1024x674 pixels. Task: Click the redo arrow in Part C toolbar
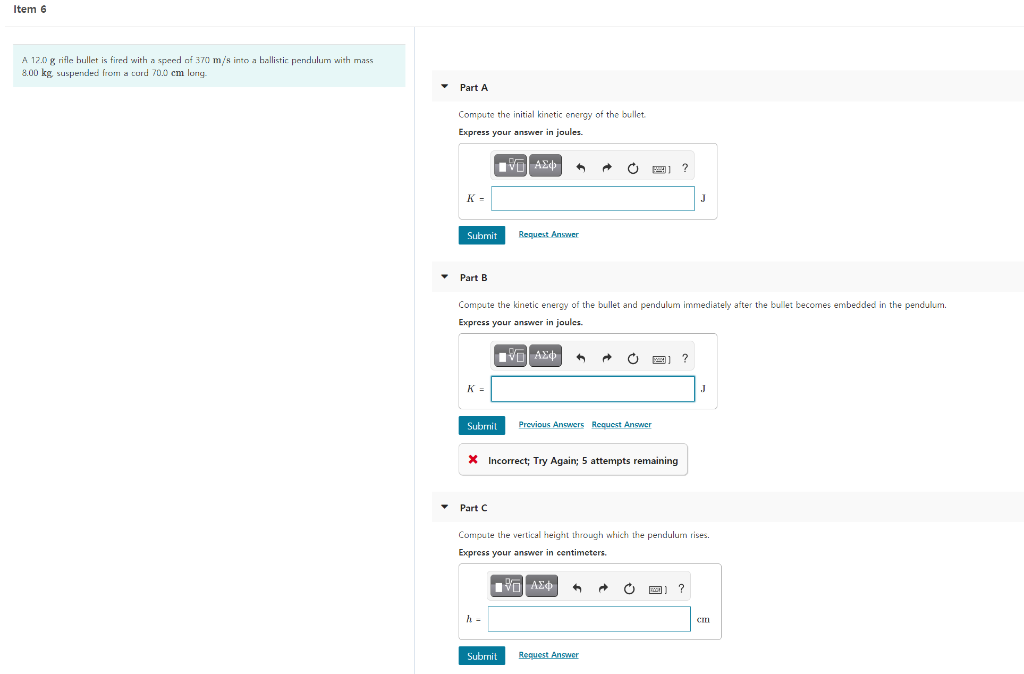tap(603, 588)
